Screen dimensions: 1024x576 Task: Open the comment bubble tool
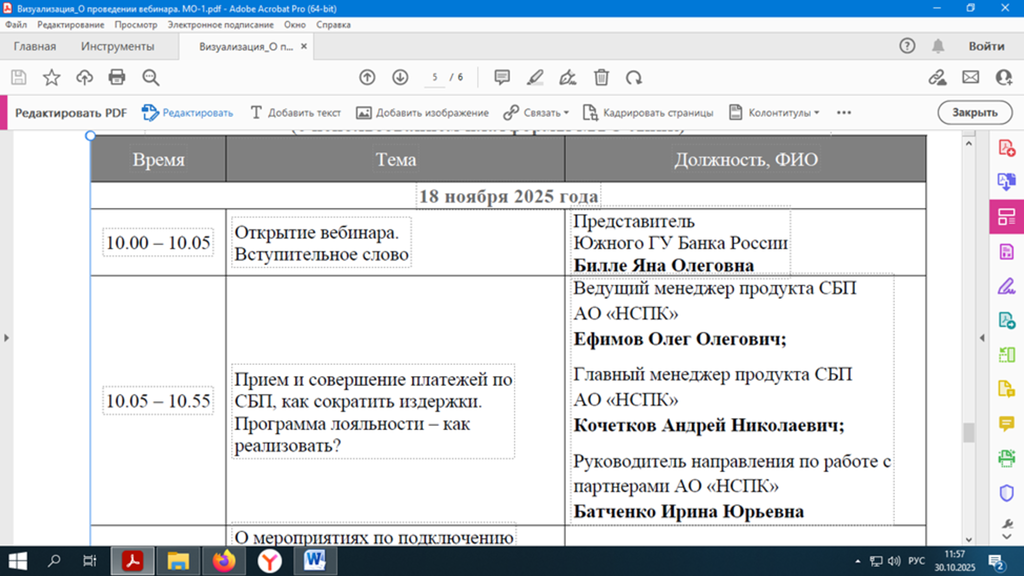click(x=502, y=77)
